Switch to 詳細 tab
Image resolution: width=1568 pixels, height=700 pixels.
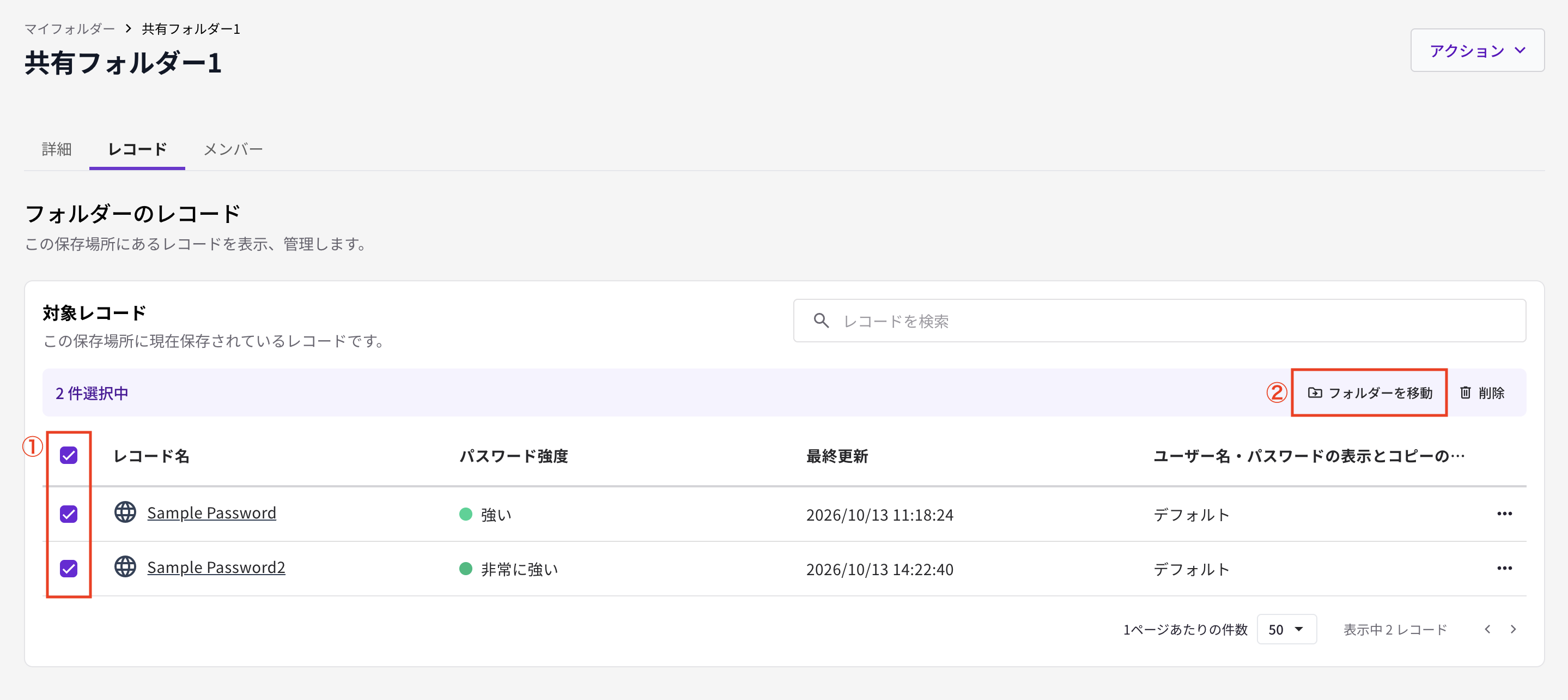57,149
